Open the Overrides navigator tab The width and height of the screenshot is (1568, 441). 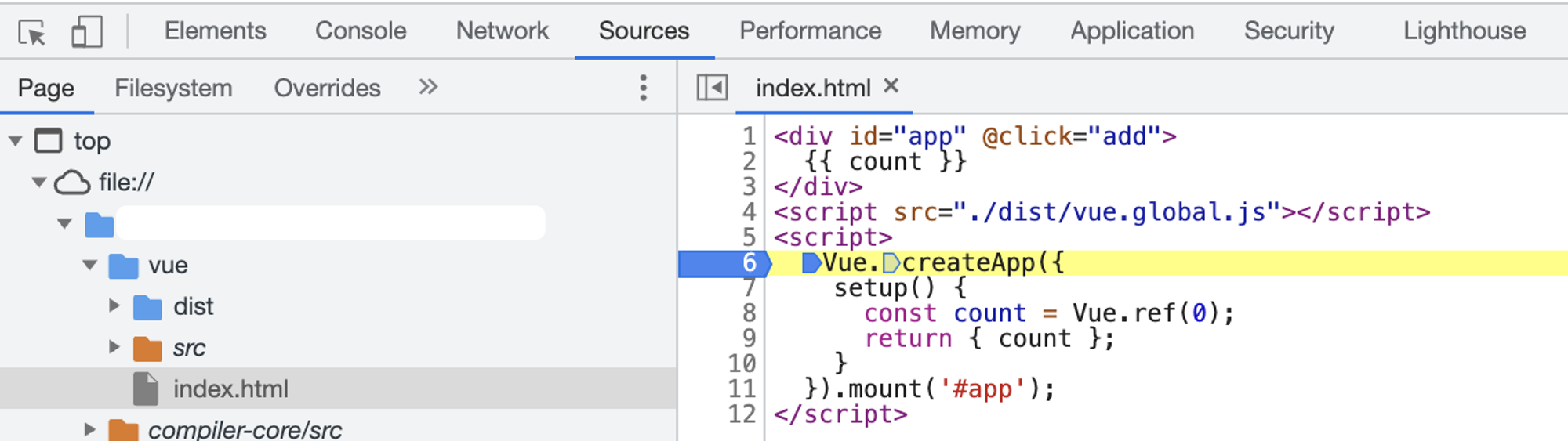[x=327, y=88]
